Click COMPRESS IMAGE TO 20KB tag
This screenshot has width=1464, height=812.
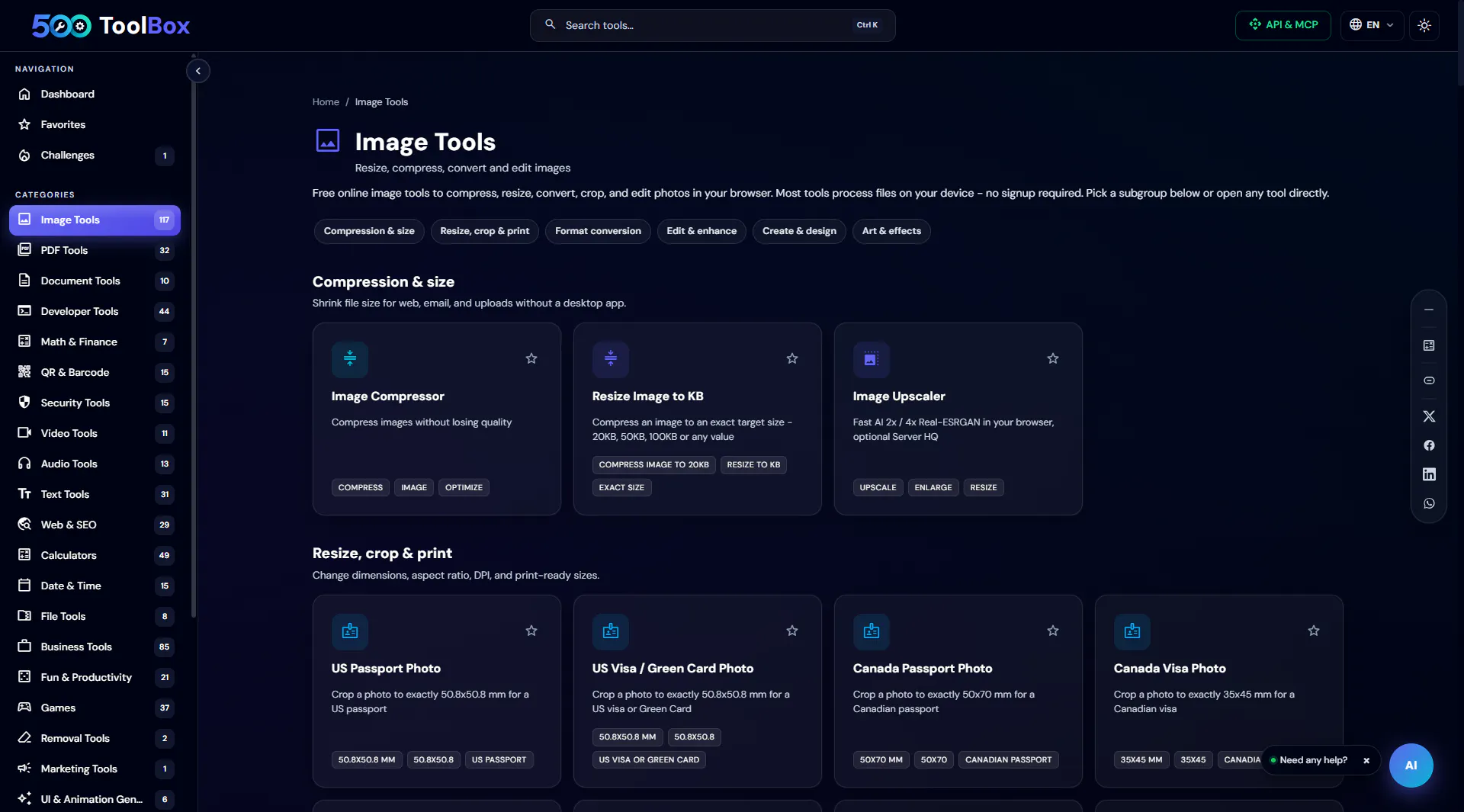click(x=653, y=465)
